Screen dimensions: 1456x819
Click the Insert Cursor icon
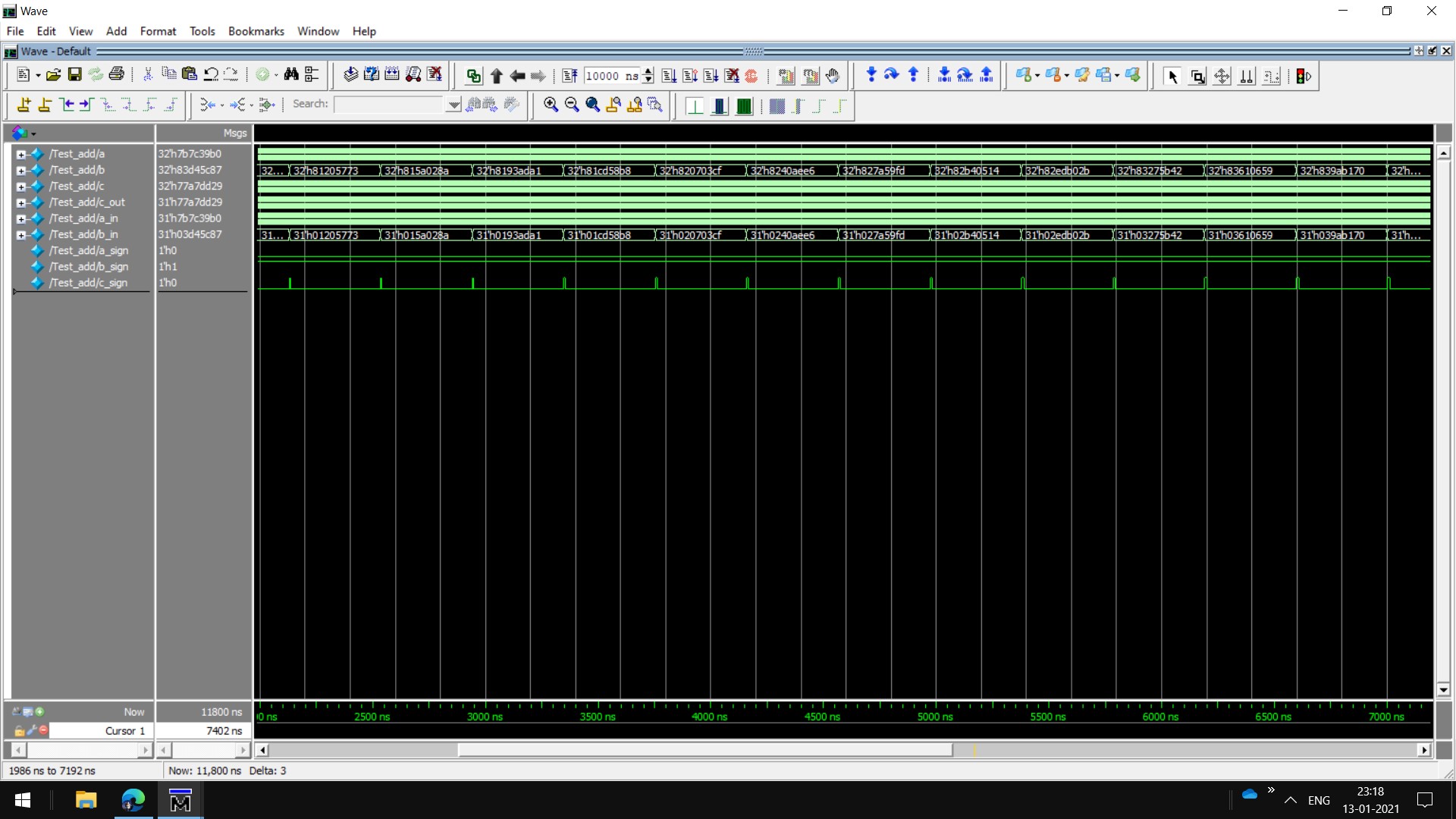point(24,105)
